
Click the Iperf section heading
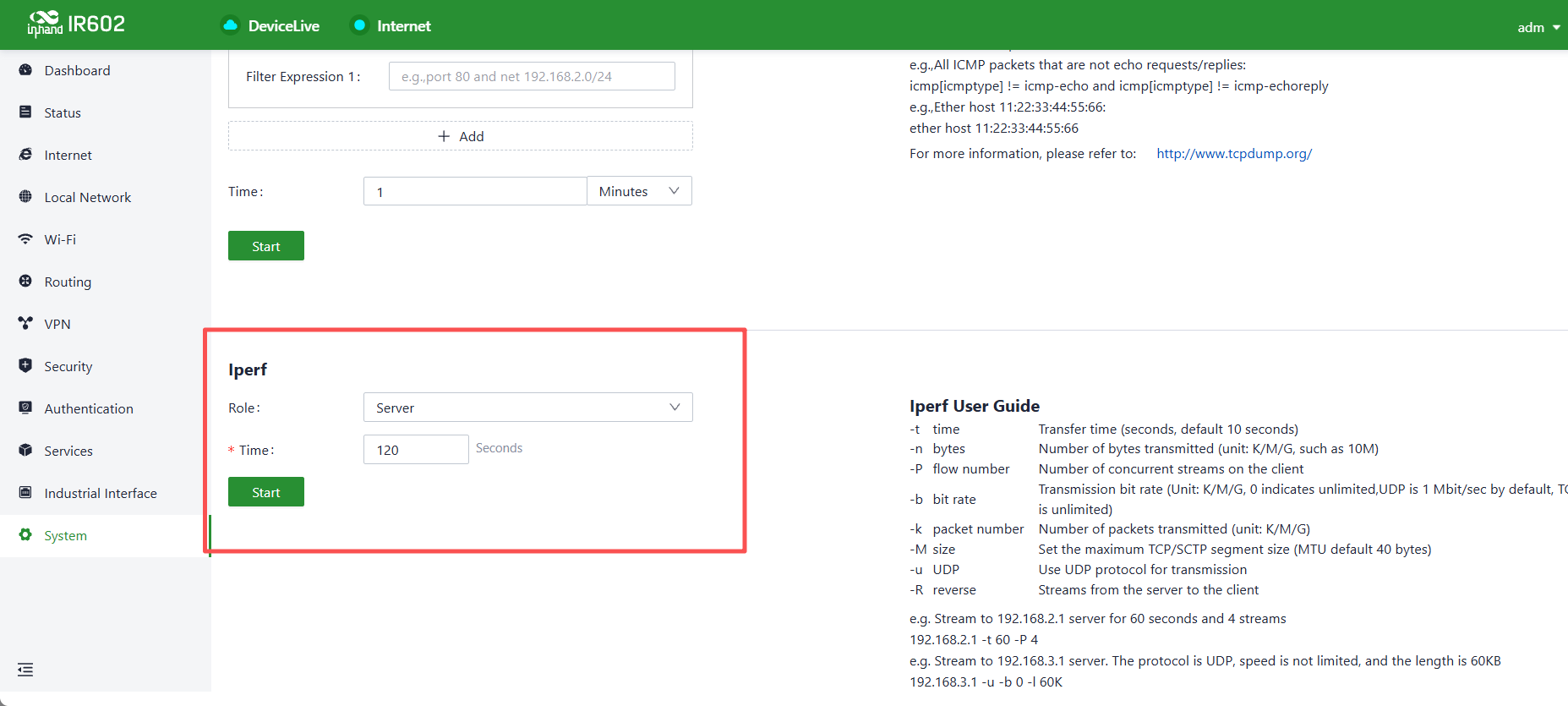(248, 369)
